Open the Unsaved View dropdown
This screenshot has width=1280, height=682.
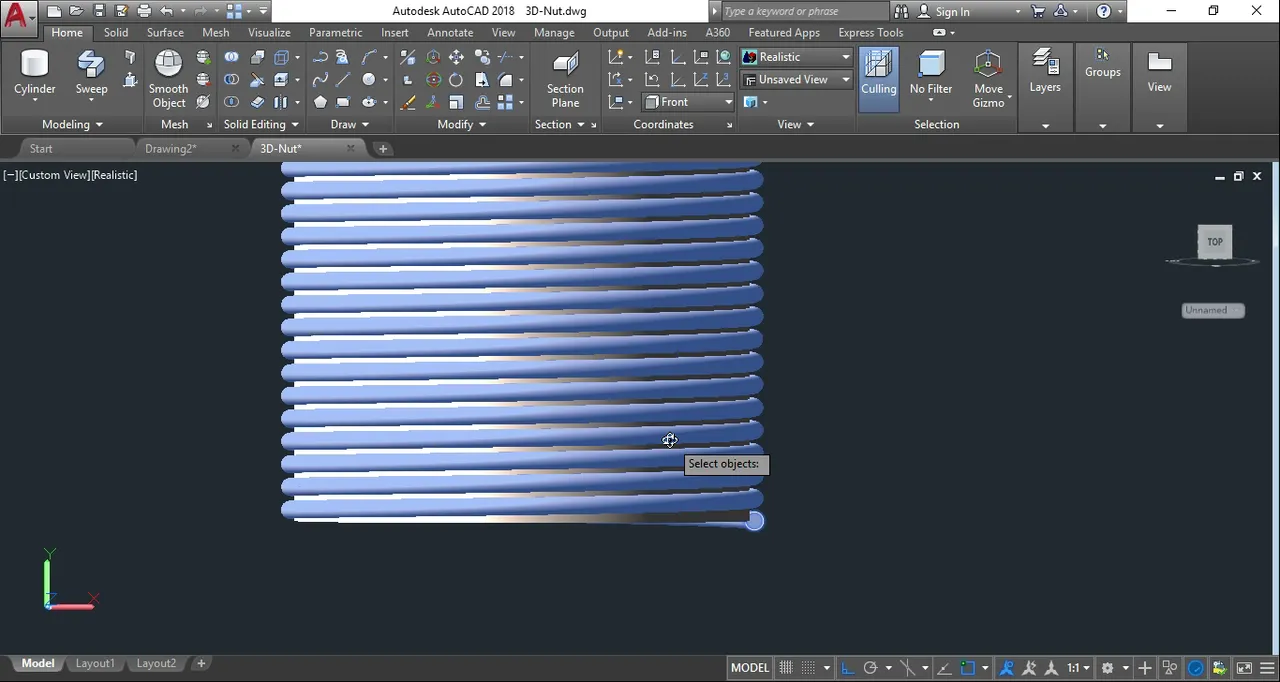(796, 79)
